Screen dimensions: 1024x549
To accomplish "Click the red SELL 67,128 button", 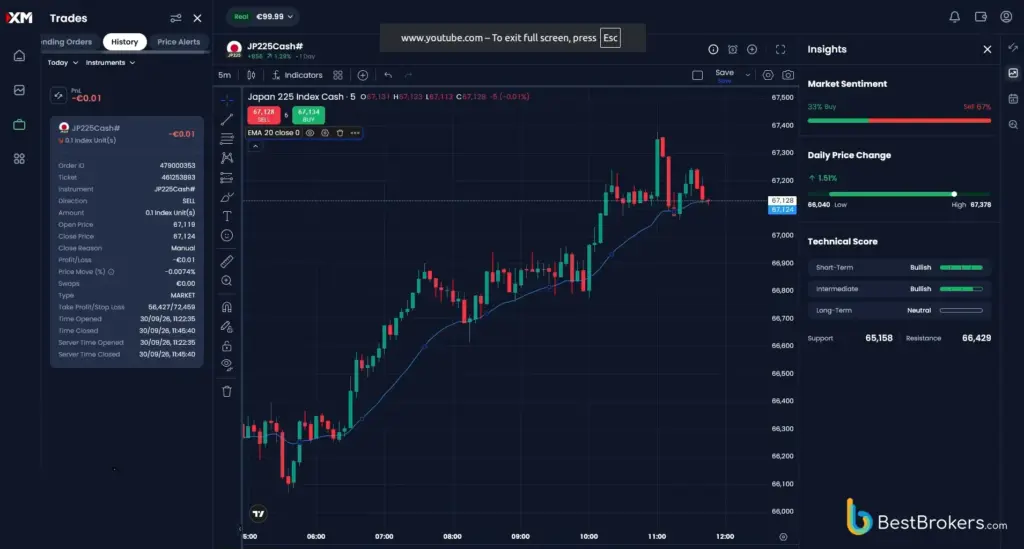I will [264, 115].
